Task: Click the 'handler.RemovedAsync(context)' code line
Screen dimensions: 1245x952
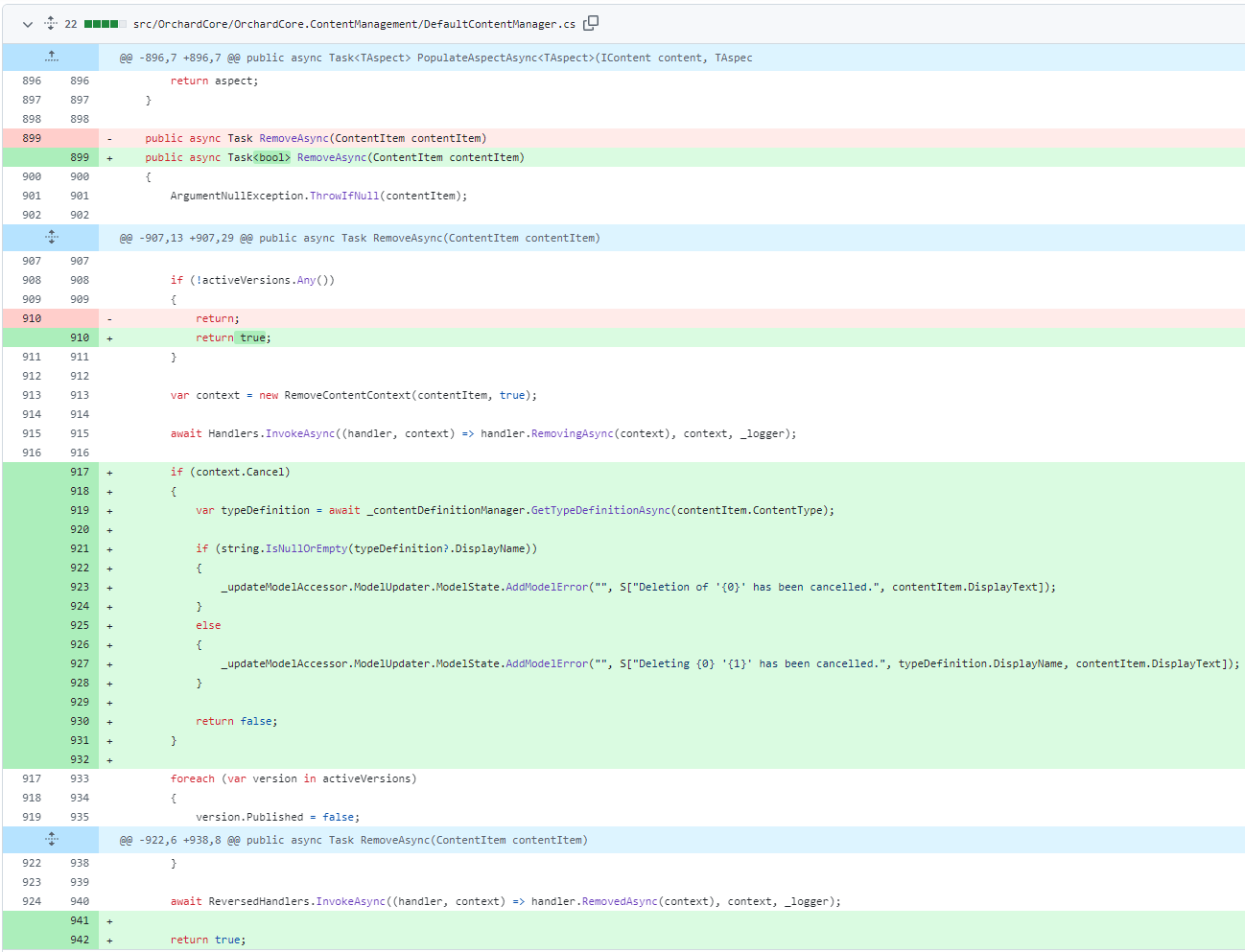Action: point(505,901)
